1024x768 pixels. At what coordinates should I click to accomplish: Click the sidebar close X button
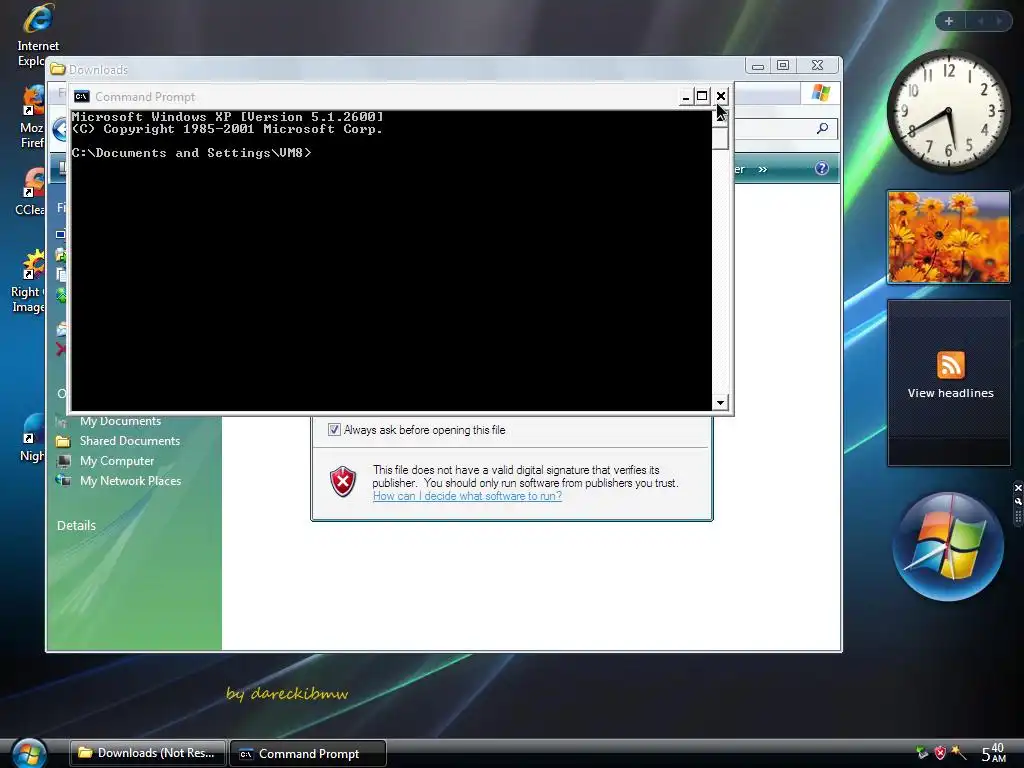click(1017, 488)
